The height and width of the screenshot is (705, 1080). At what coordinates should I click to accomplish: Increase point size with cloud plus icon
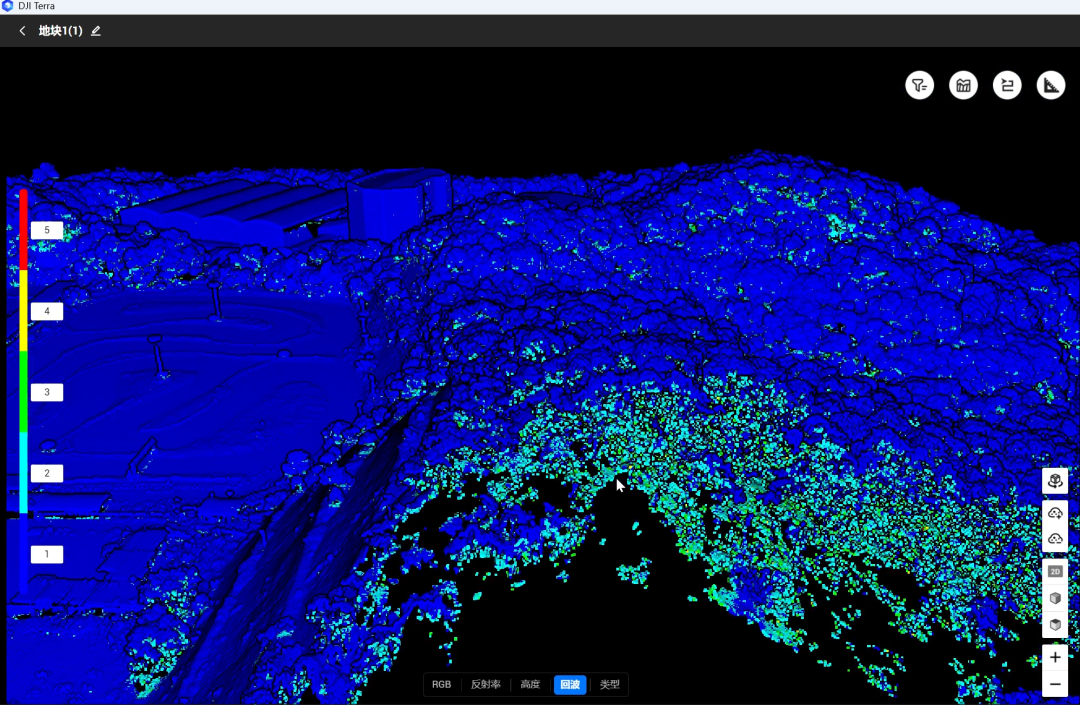(1055, 513)
